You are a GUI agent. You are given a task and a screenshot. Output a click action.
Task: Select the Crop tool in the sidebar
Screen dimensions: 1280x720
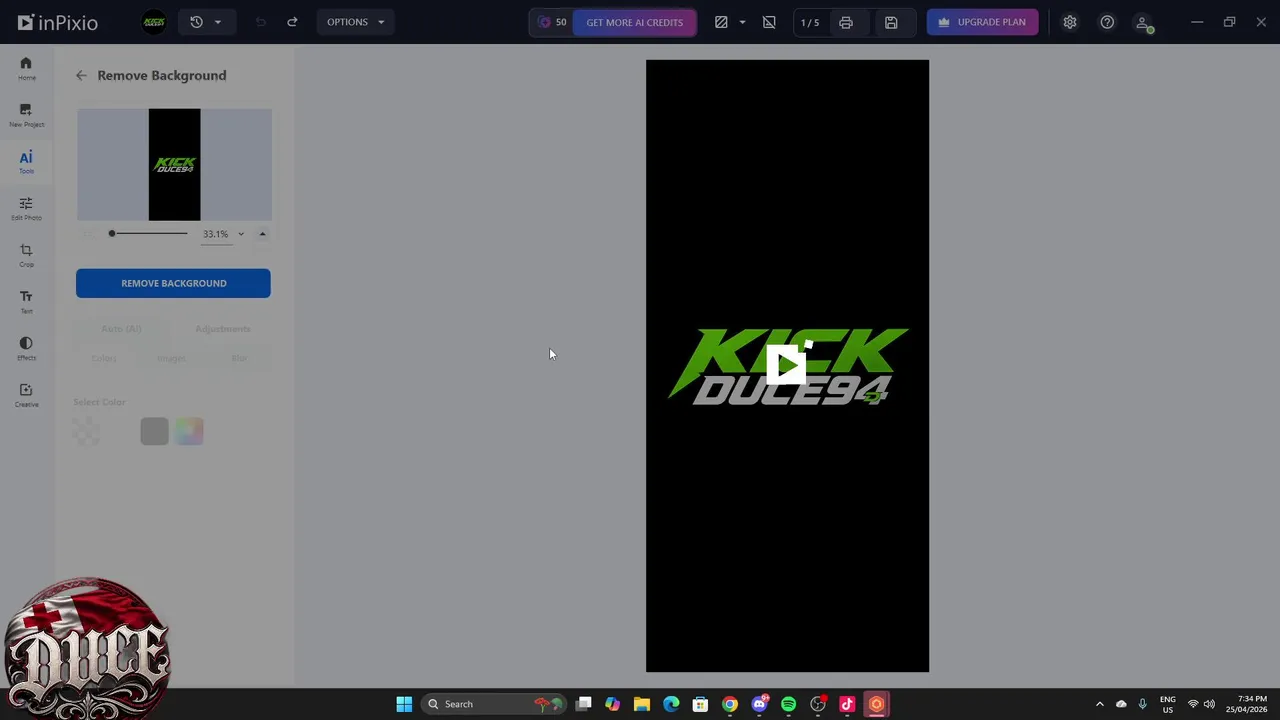26,255
